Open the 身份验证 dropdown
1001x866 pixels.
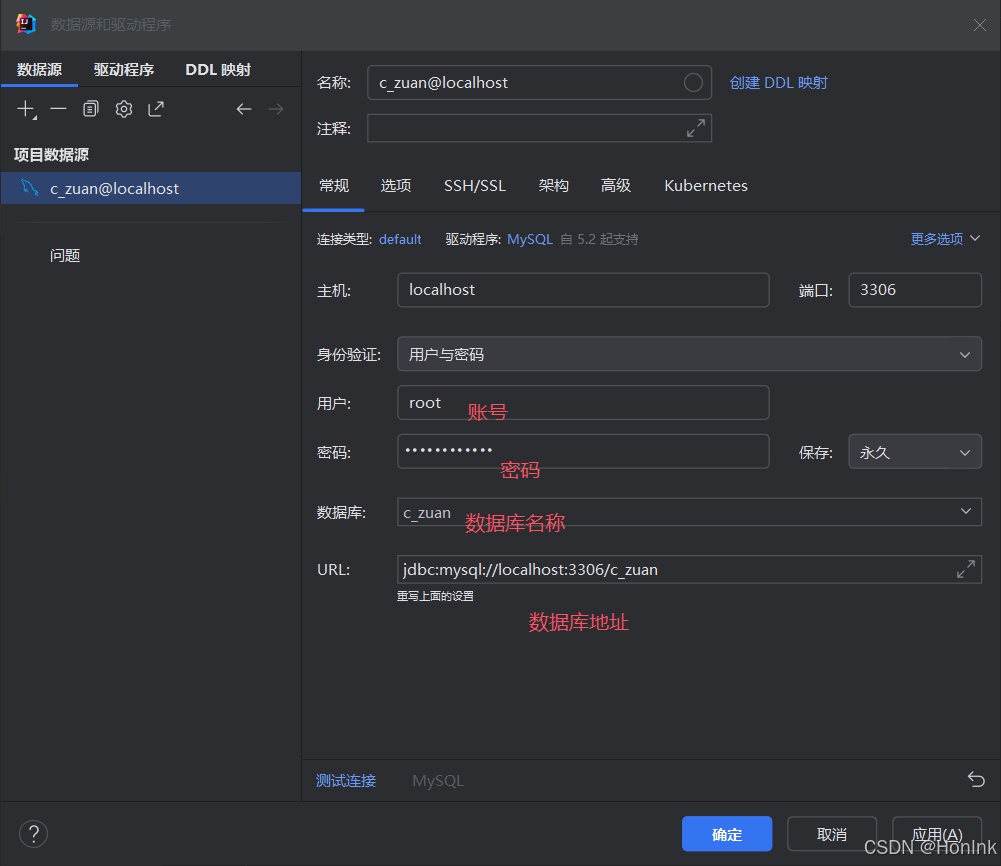pyautogui.click(x=689, y=354)
